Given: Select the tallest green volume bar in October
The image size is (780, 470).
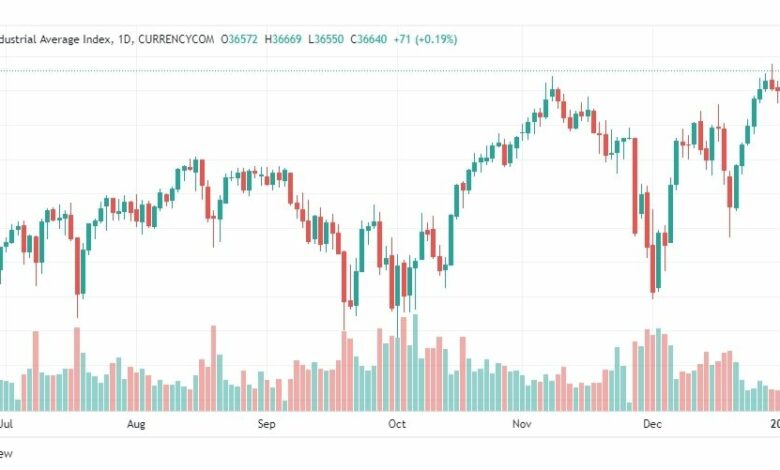Looking at the screenshot, I should pyautogui.click(x=415, y=363).
